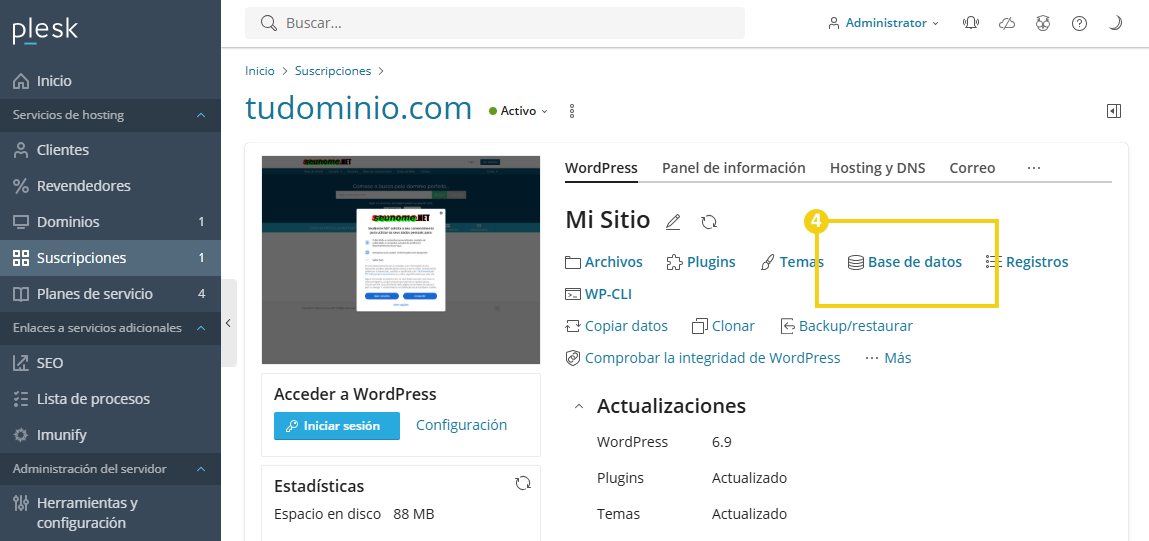The image size is (1149, 541).
Task: Open Clientes in the sidebar
Action: 110,150
